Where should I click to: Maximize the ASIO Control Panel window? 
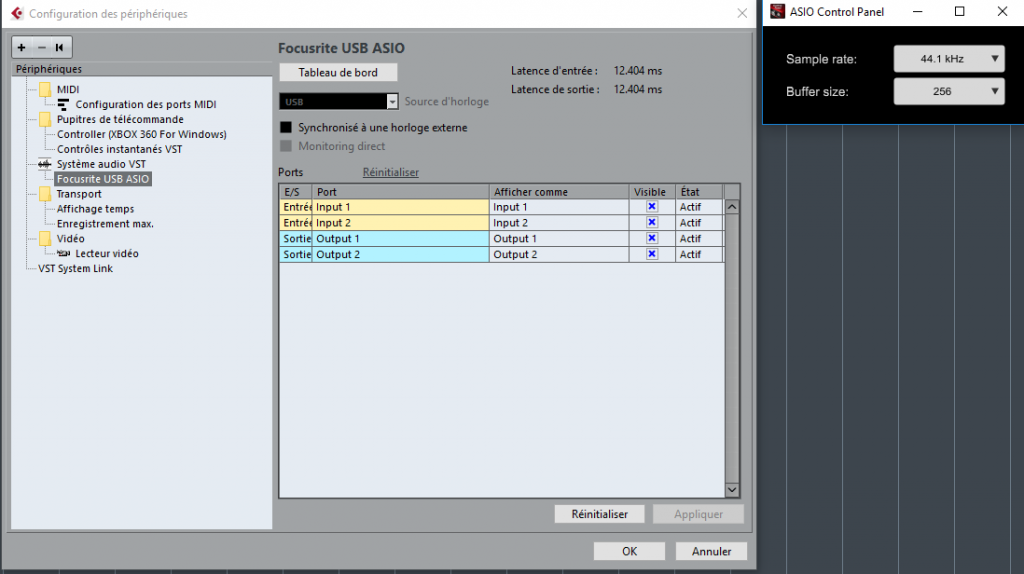[x=959, y=12]
